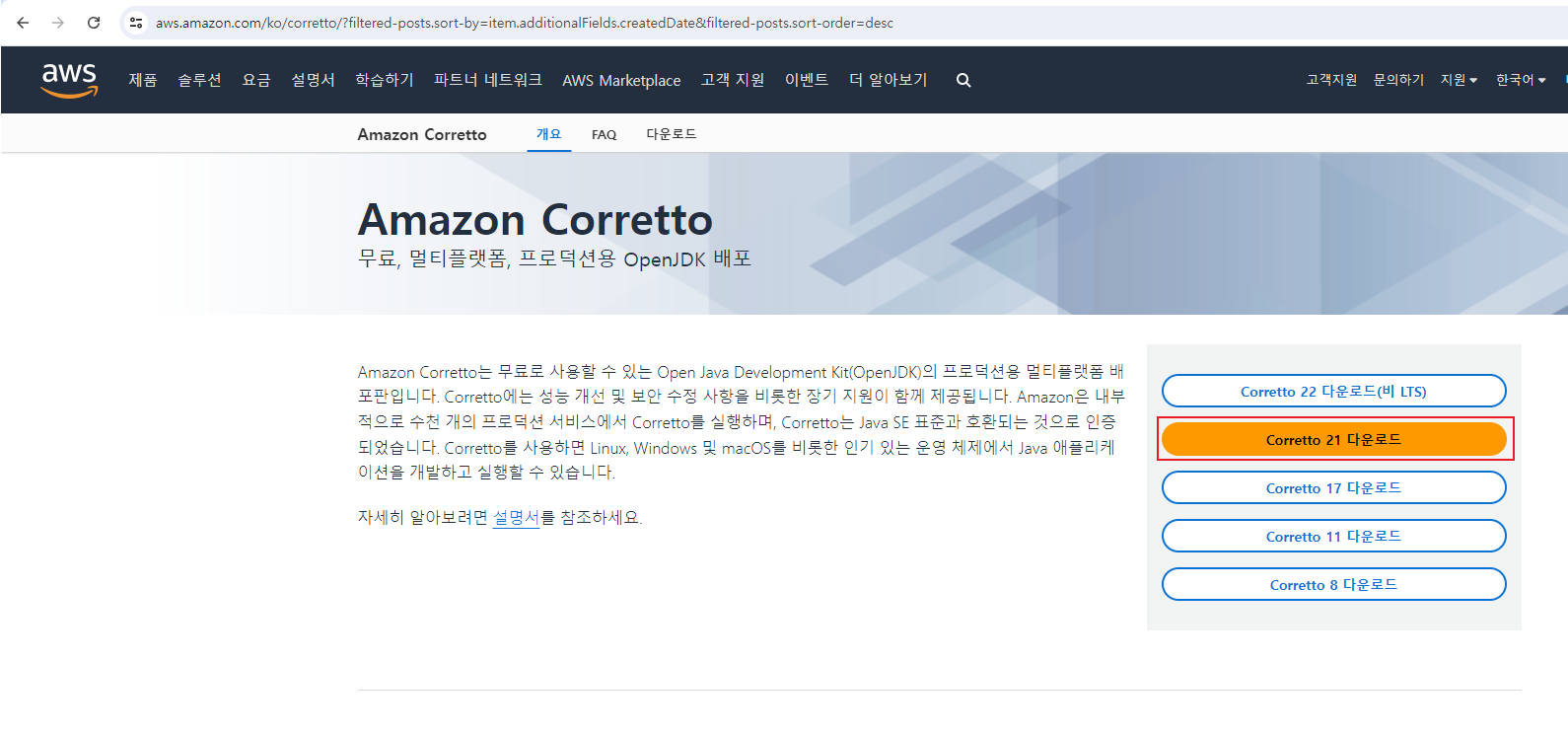This screenshot has height=735, width=1568.
Task: Open the 요금 menu
Action: pos(256,80)
